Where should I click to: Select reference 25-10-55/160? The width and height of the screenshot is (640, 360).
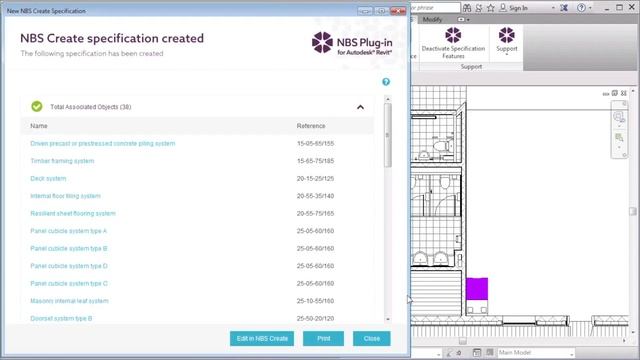(315, 301)
